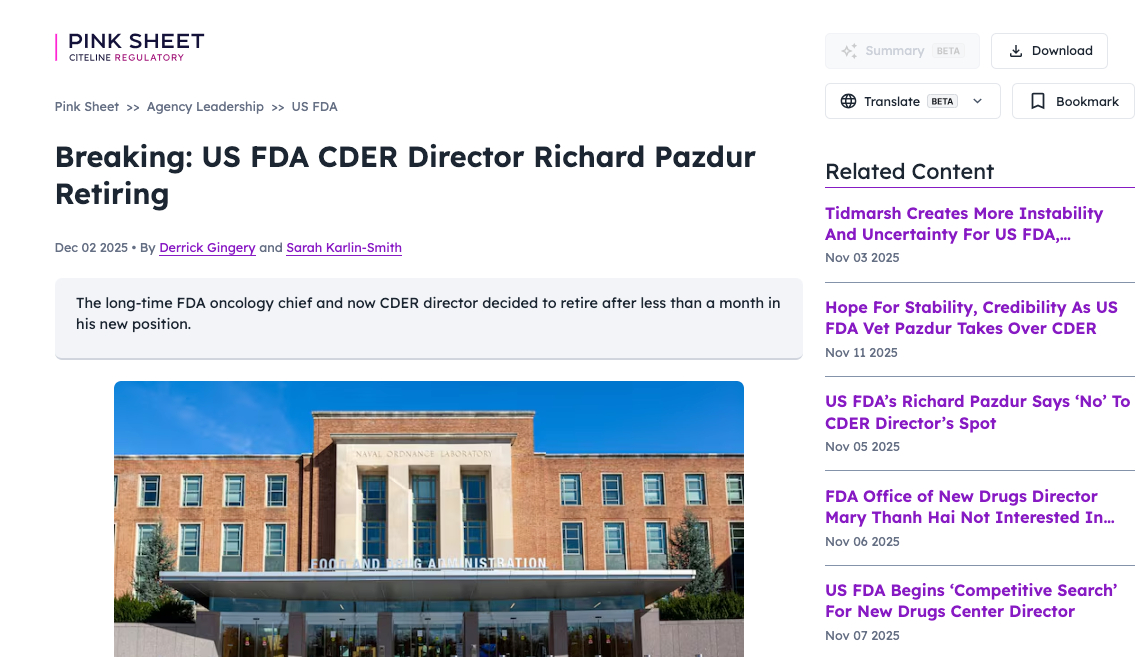Click the Summary sparkle icon

pos(849,51)
